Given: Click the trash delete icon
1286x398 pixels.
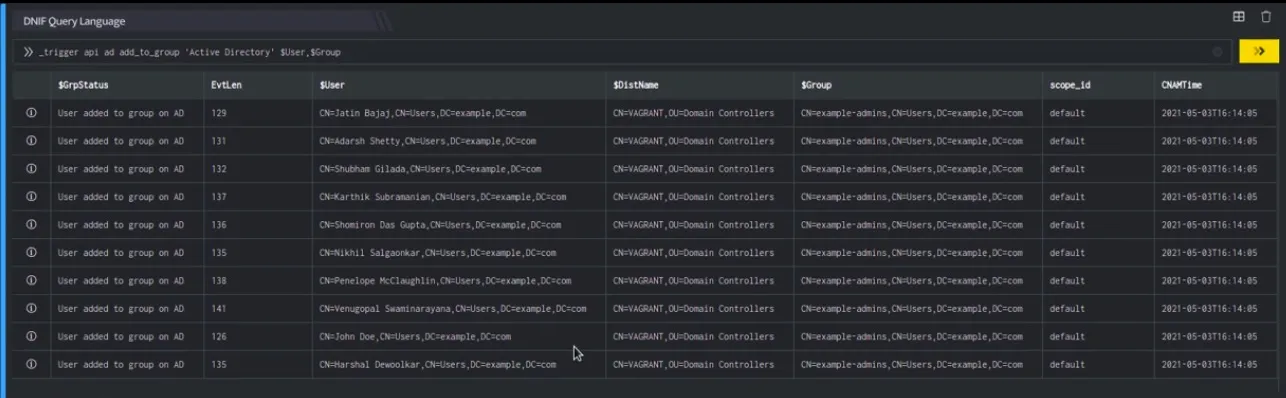Looking at the screenshot, I should [1266, 16].
